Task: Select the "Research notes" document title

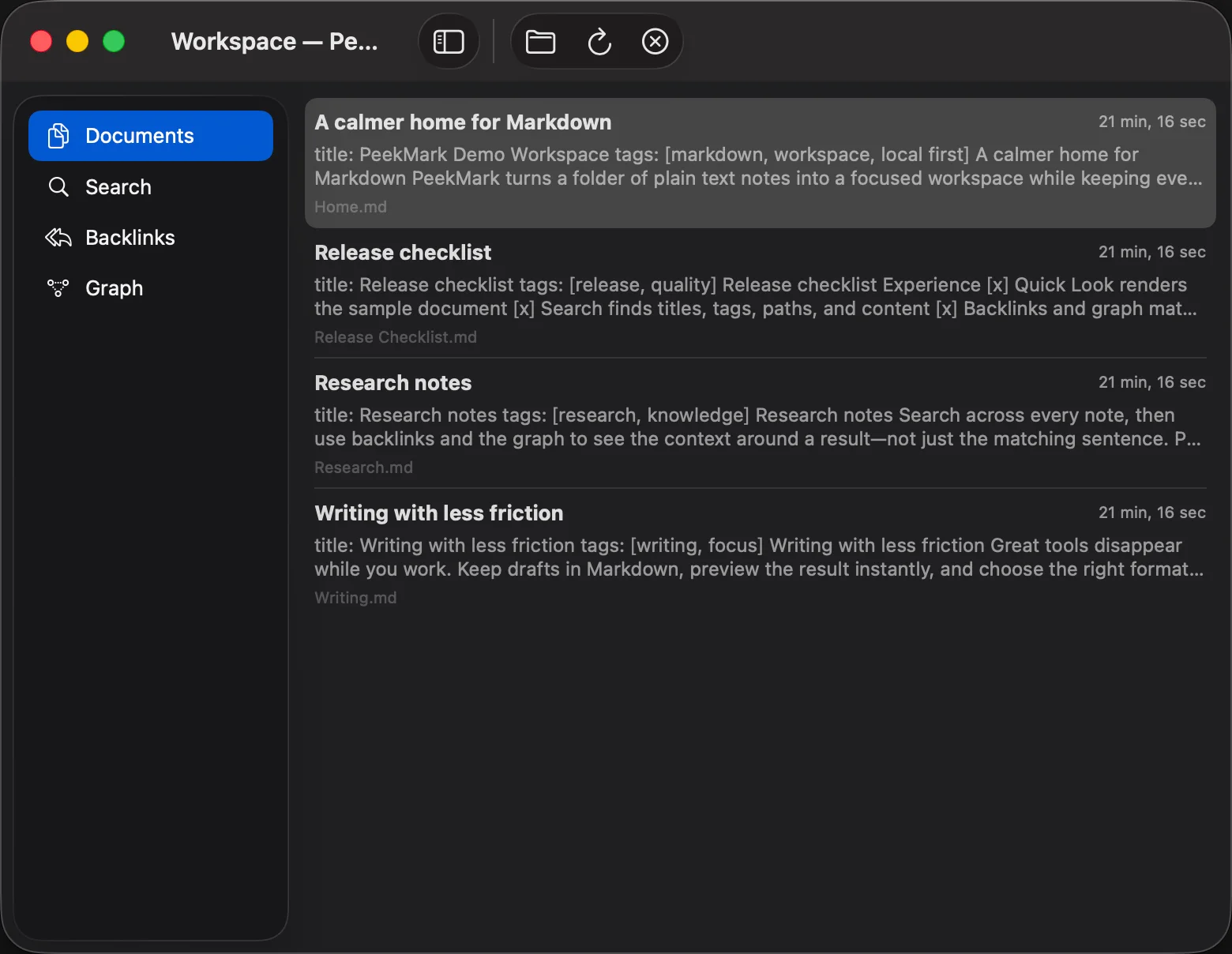Action: click(393, 383)
